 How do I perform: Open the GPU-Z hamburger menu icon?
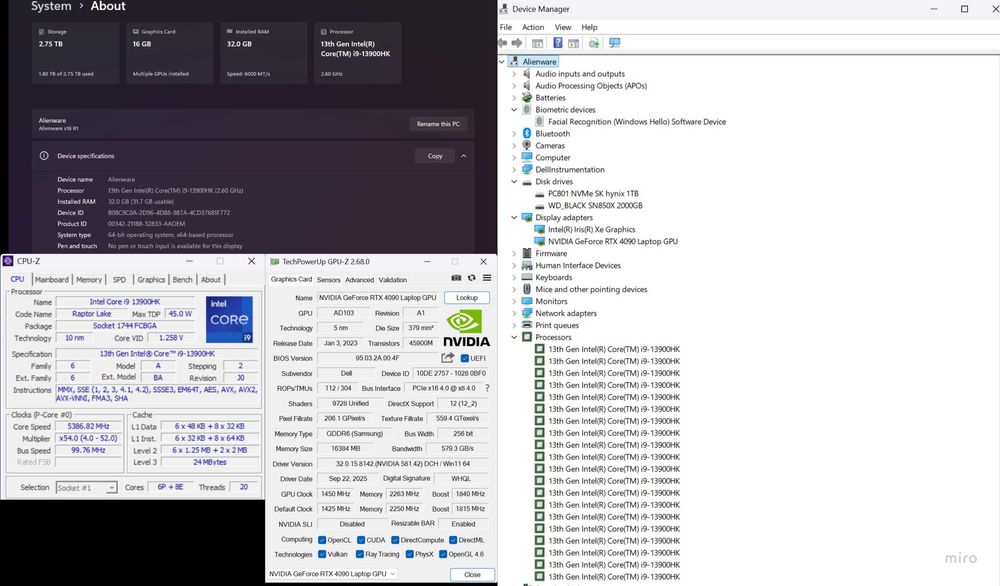[487, 278]
